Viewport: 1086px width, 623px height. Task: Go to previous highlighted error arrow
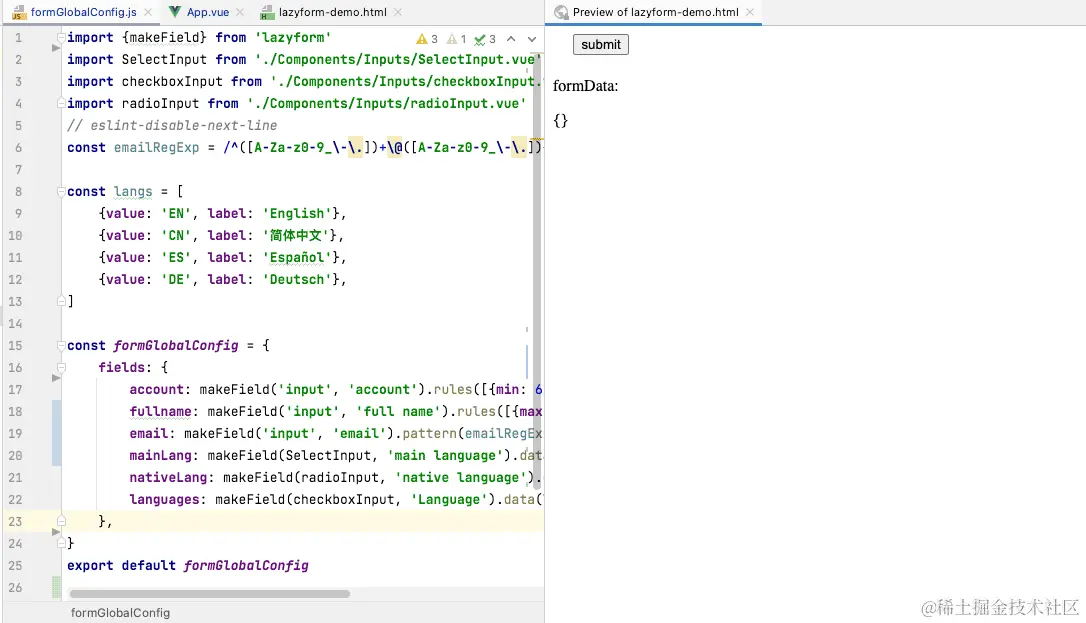(511, 39)
